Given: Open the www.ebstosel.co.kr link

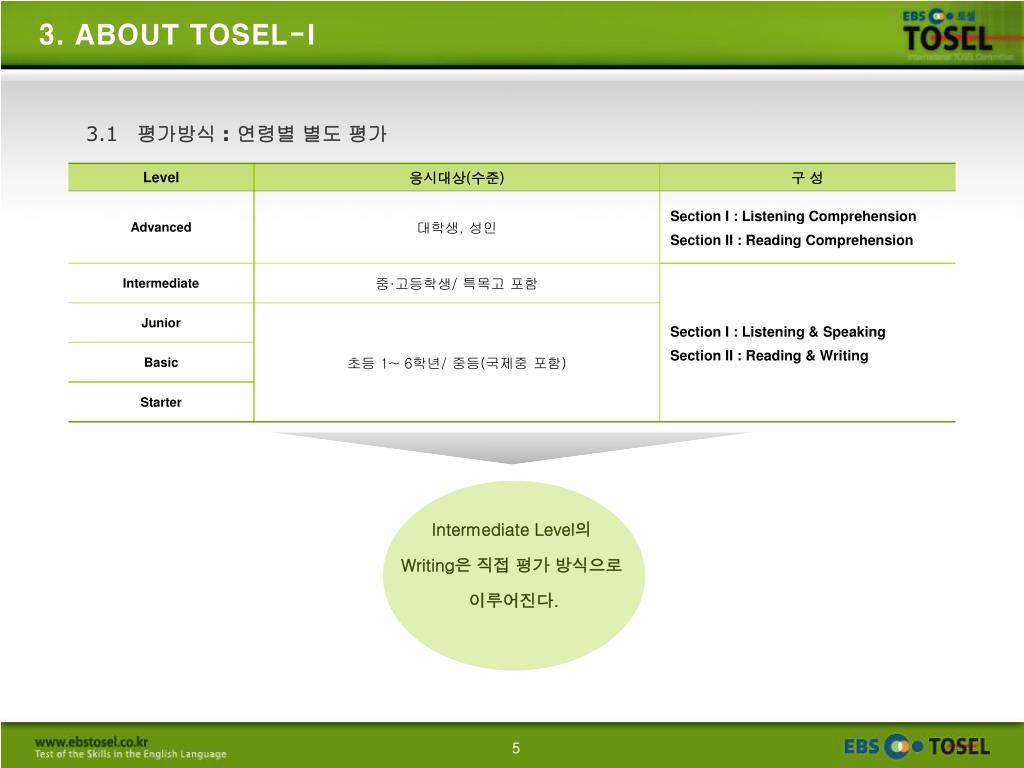Looking at the screenshot, I should 91,741.
